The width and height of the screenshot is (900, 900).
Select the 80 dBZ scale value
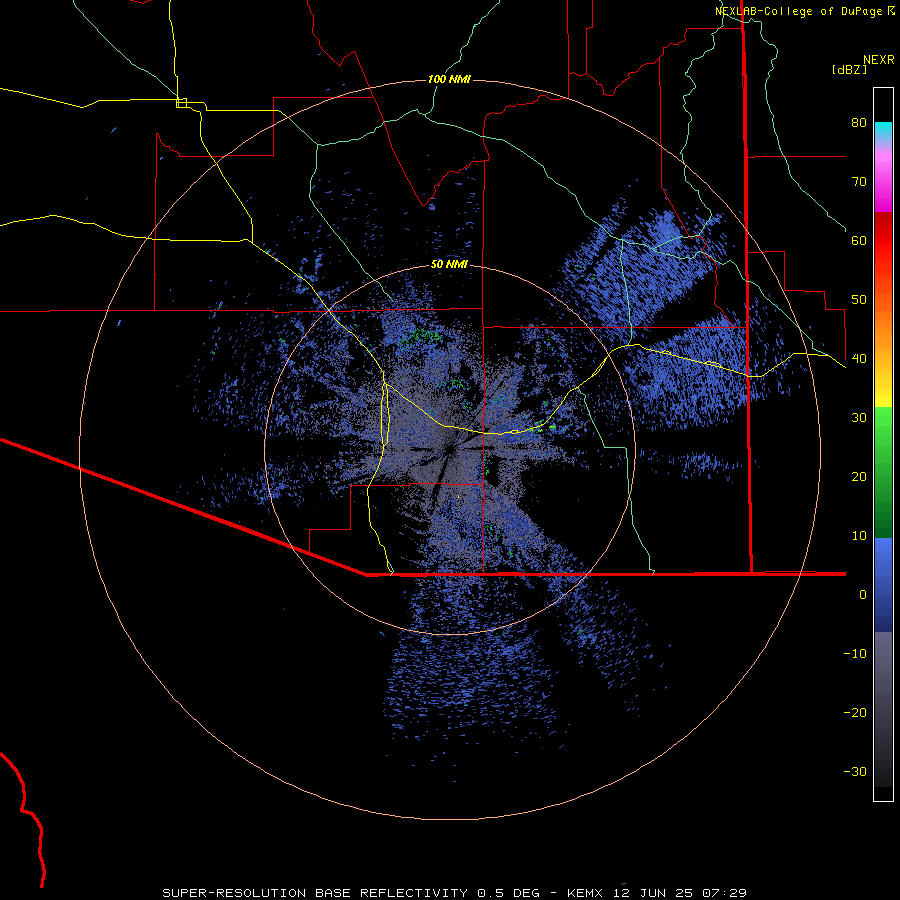tap(859, 123)
